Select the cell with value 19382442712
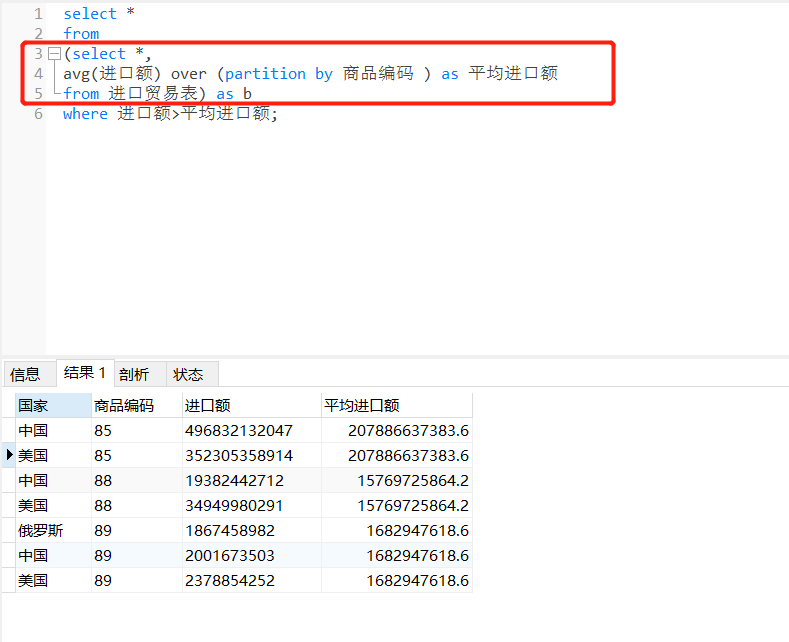The image size is (789, 642). pos(252,480)
